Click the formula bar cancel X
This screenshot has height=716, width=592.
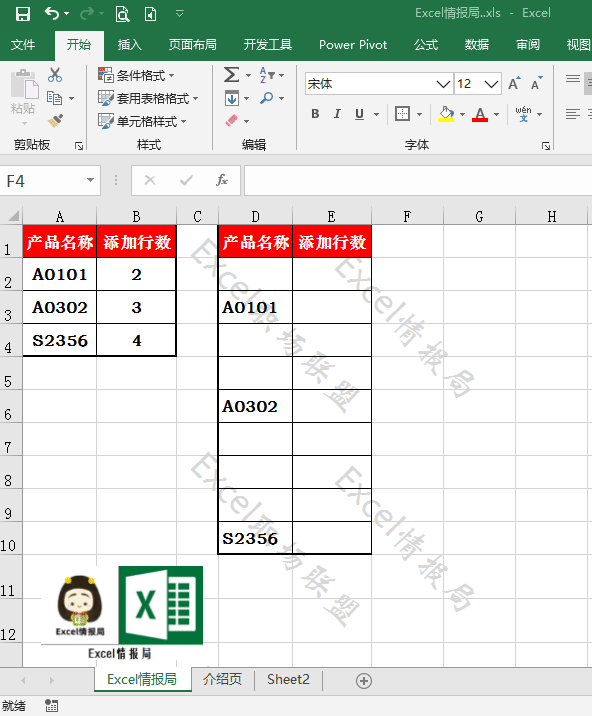[150, 180]
